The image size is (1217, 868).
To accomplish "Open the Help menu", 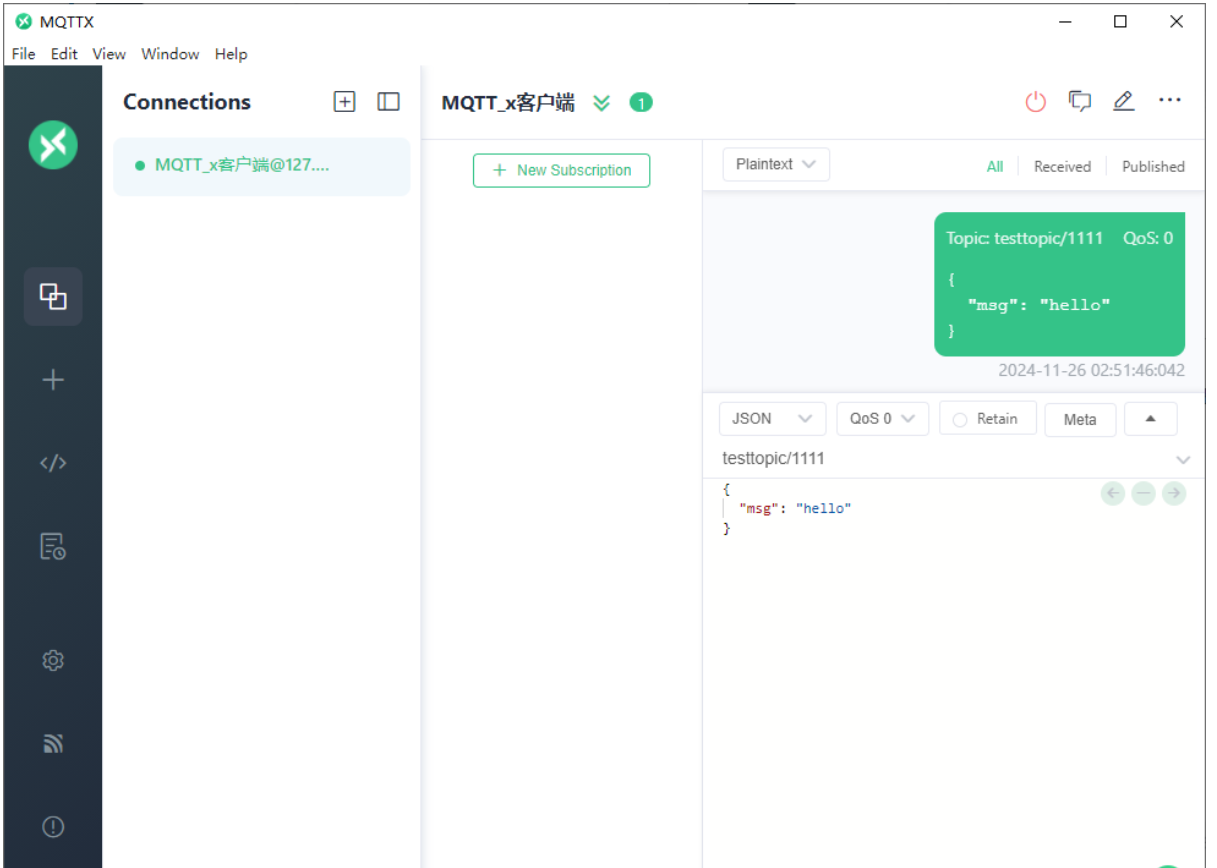I will click(231, 54).
